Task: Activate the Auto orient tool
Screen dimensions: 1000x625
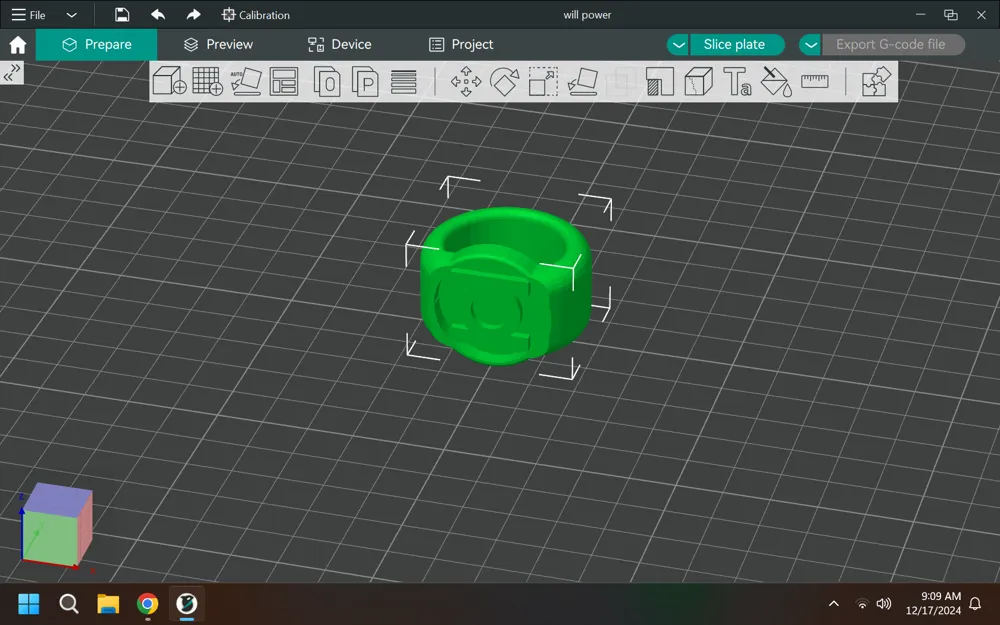Action: [246, 81]
